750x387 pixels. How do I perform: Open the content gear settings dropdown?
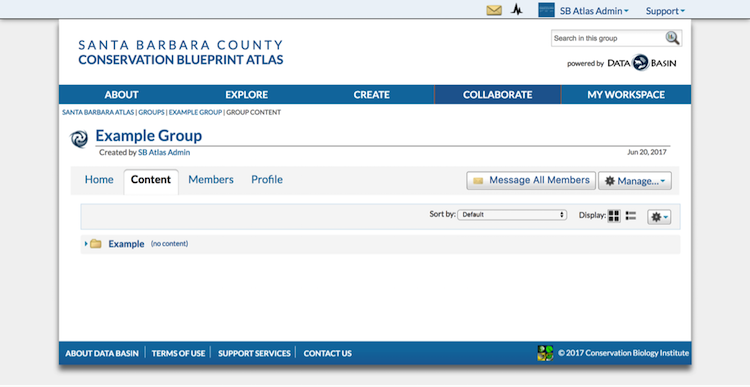click(659, 217)
